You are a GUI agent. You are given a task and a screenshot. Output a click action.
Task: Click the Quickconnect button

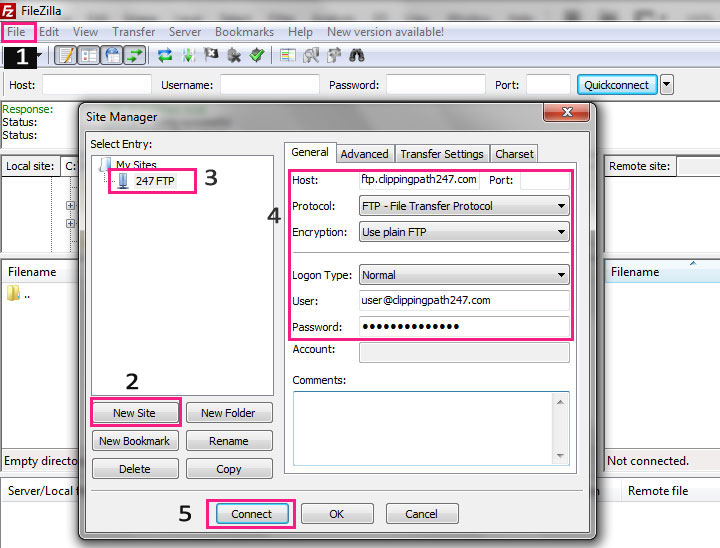point(617,85)
